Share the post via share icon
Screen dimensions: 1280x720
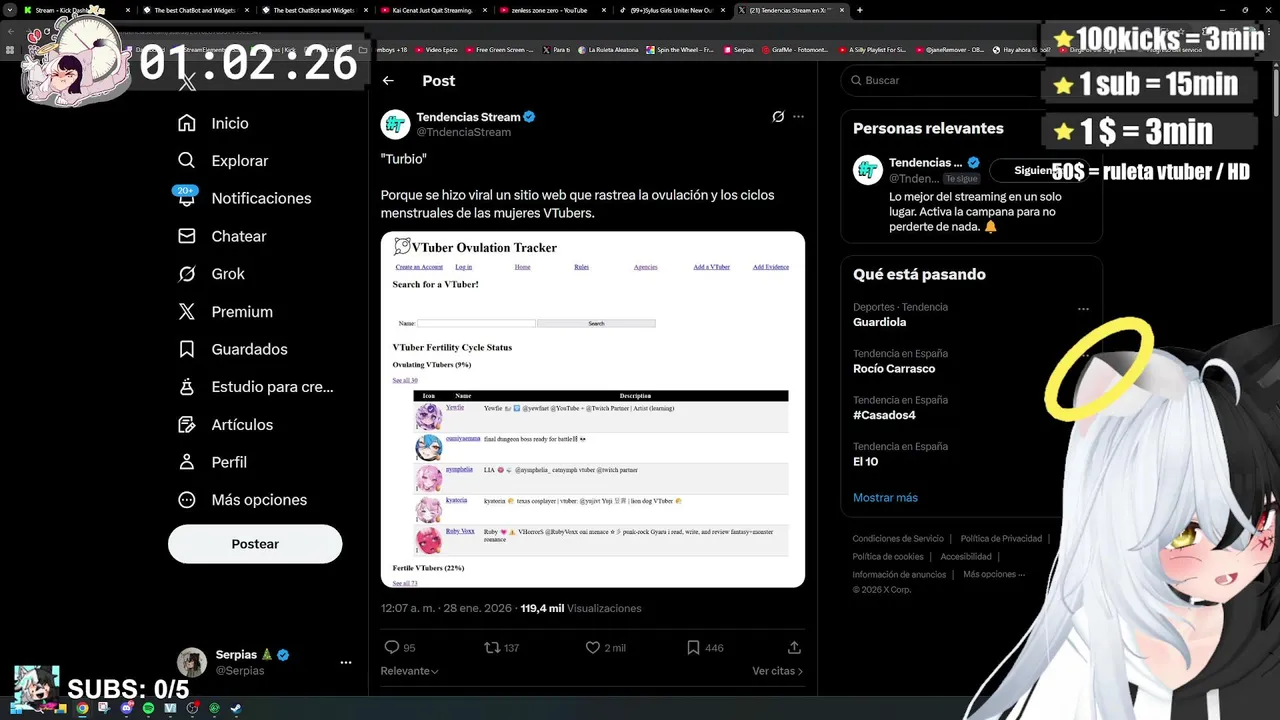pyautogui.click(x=794, y=648)
